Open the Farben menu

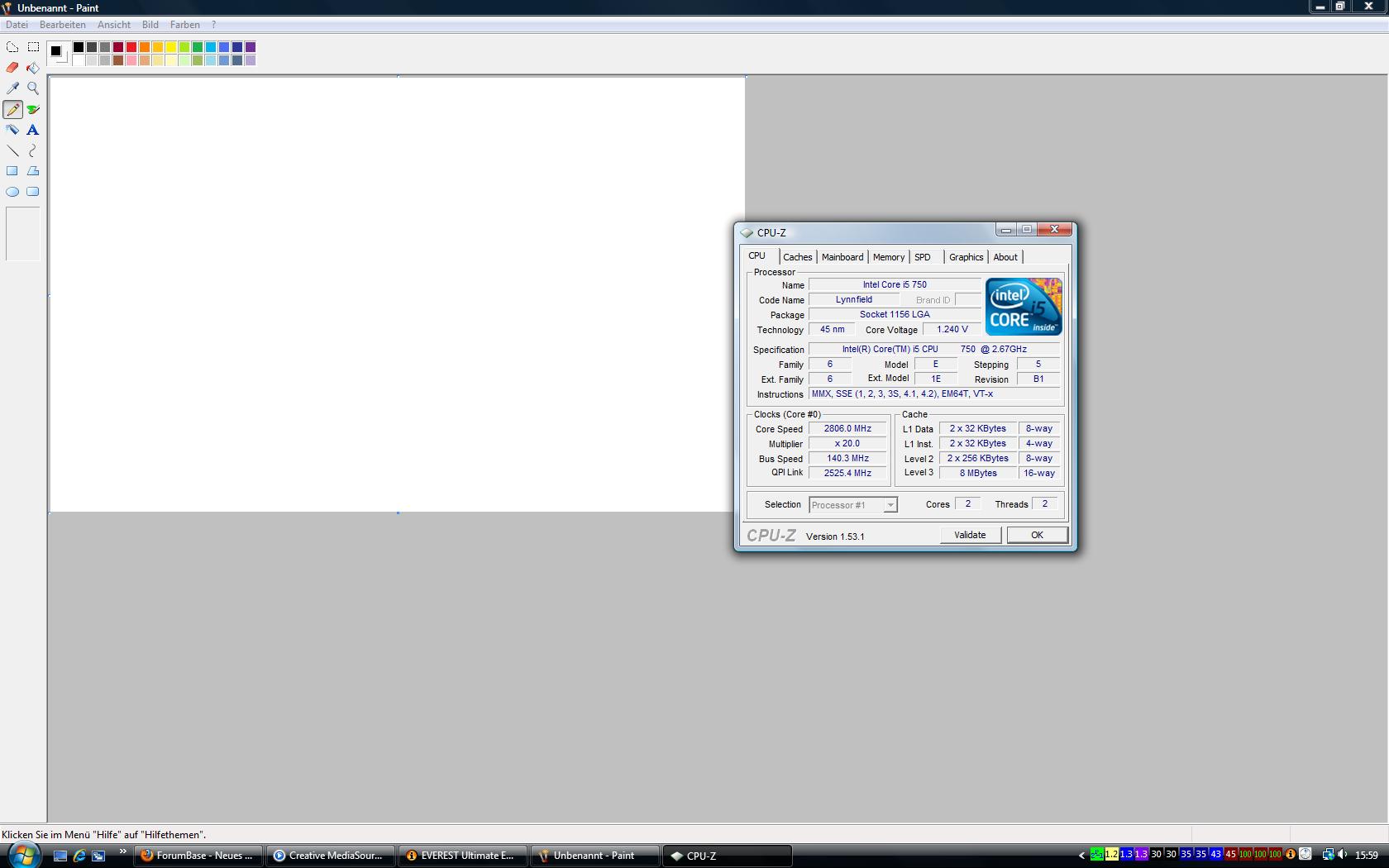[x=185, y=25]
